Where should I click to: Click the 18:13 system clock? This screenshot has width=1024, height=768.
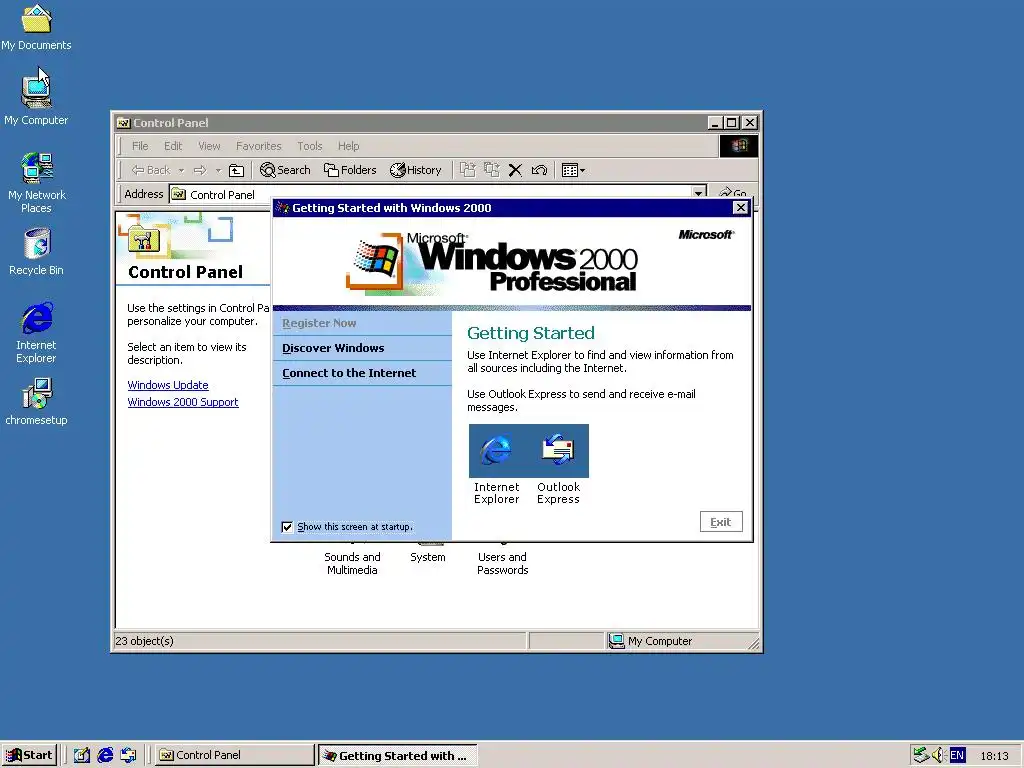coord(994,756)
